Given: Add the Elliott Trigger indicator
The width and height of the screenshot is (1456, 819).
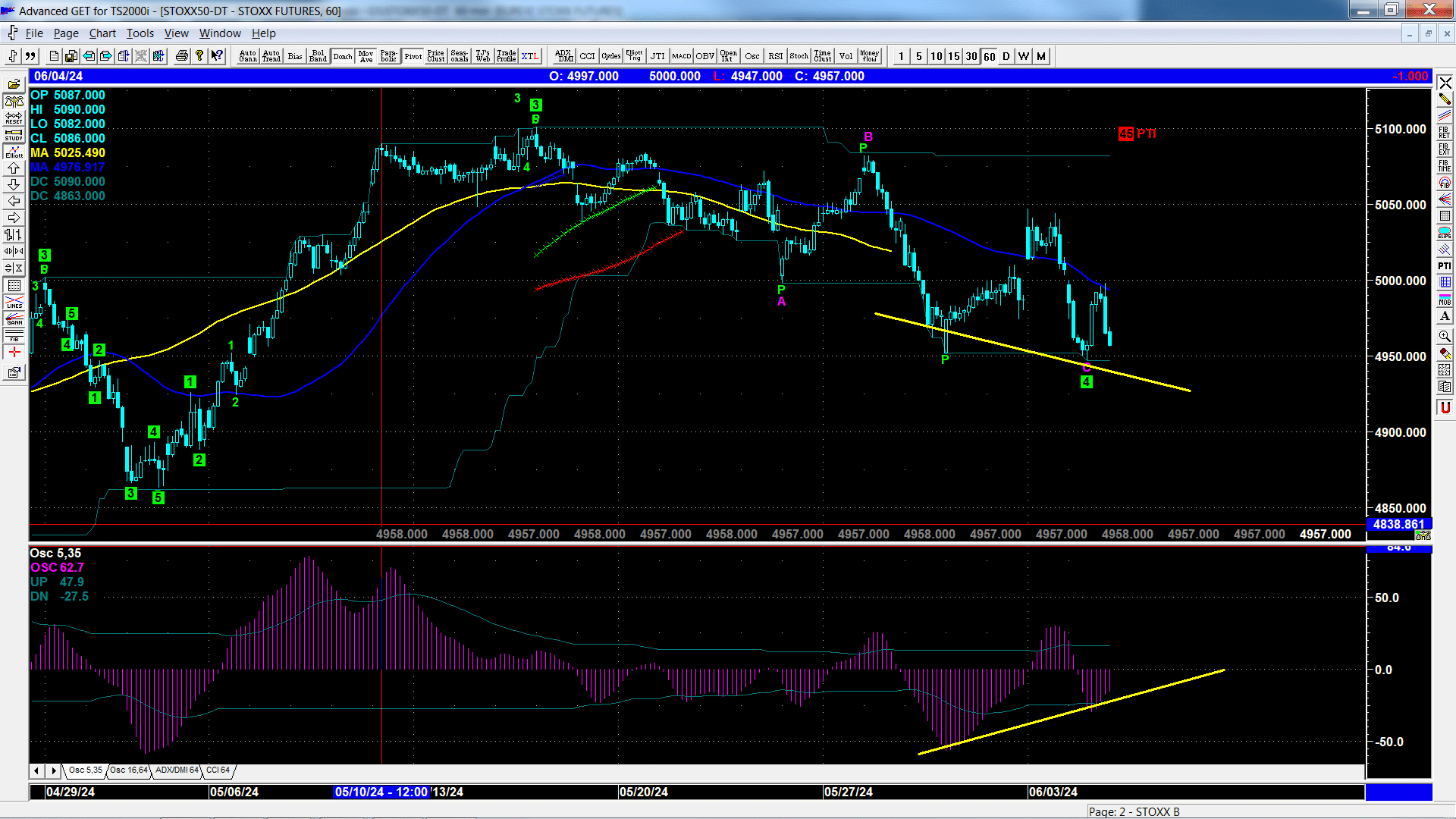Looking at the screenshot, I should coord(634,56).
